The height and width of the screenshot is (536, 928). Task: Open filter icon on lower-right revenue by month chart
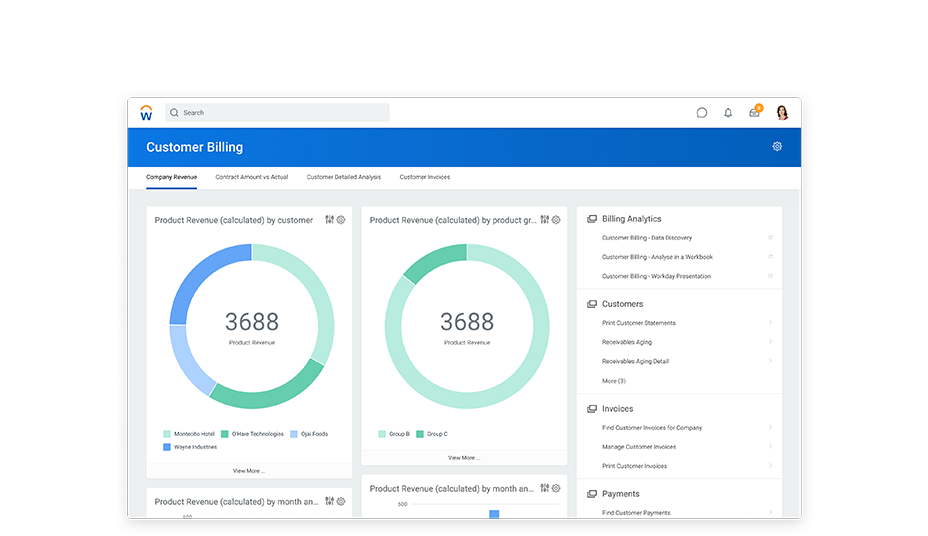[544, 488]
